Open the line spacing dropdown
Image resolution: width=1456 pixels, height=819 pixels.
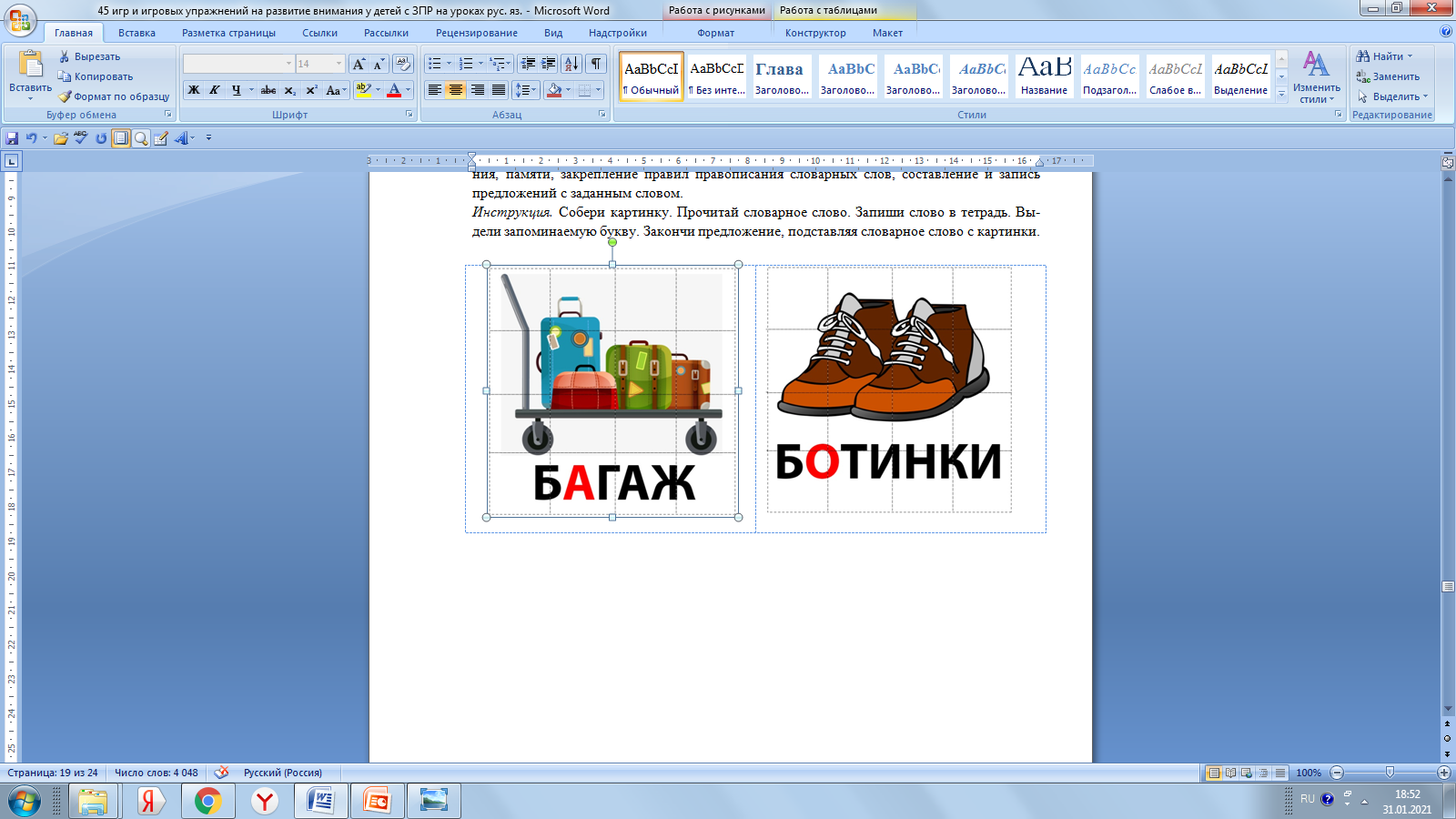526,90
